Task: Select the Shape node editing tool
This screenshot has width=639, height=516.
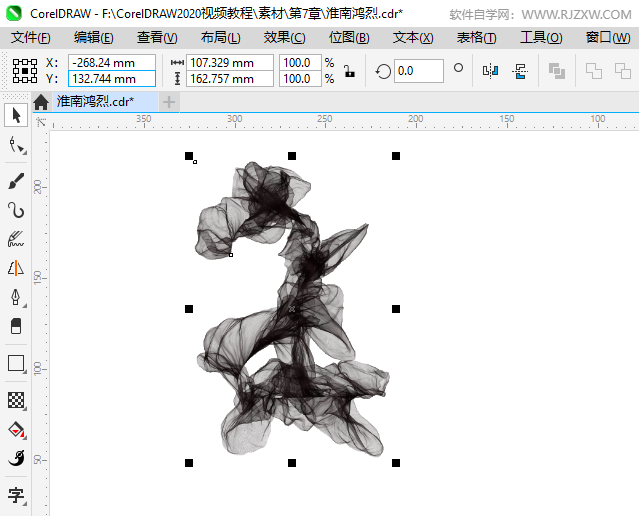Action: [15, 145]
